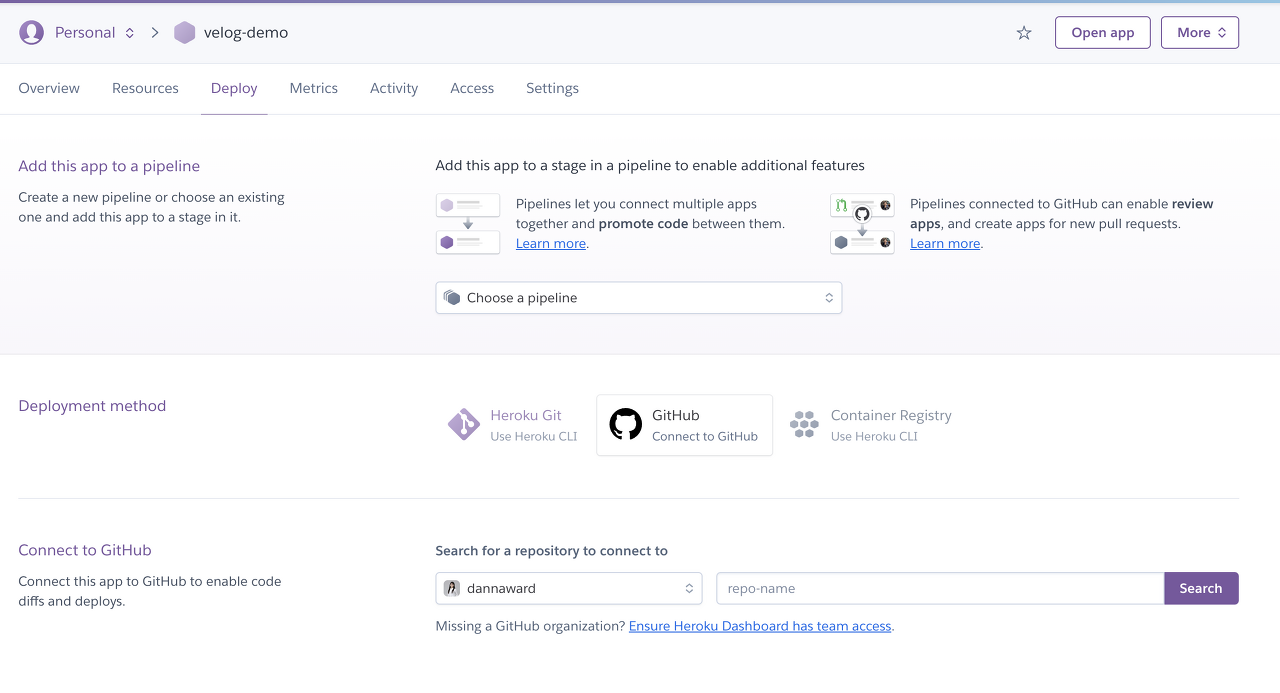Select the Deploy tab
This screenshot has height=693, width=1280.
click(x=234, y=88)
